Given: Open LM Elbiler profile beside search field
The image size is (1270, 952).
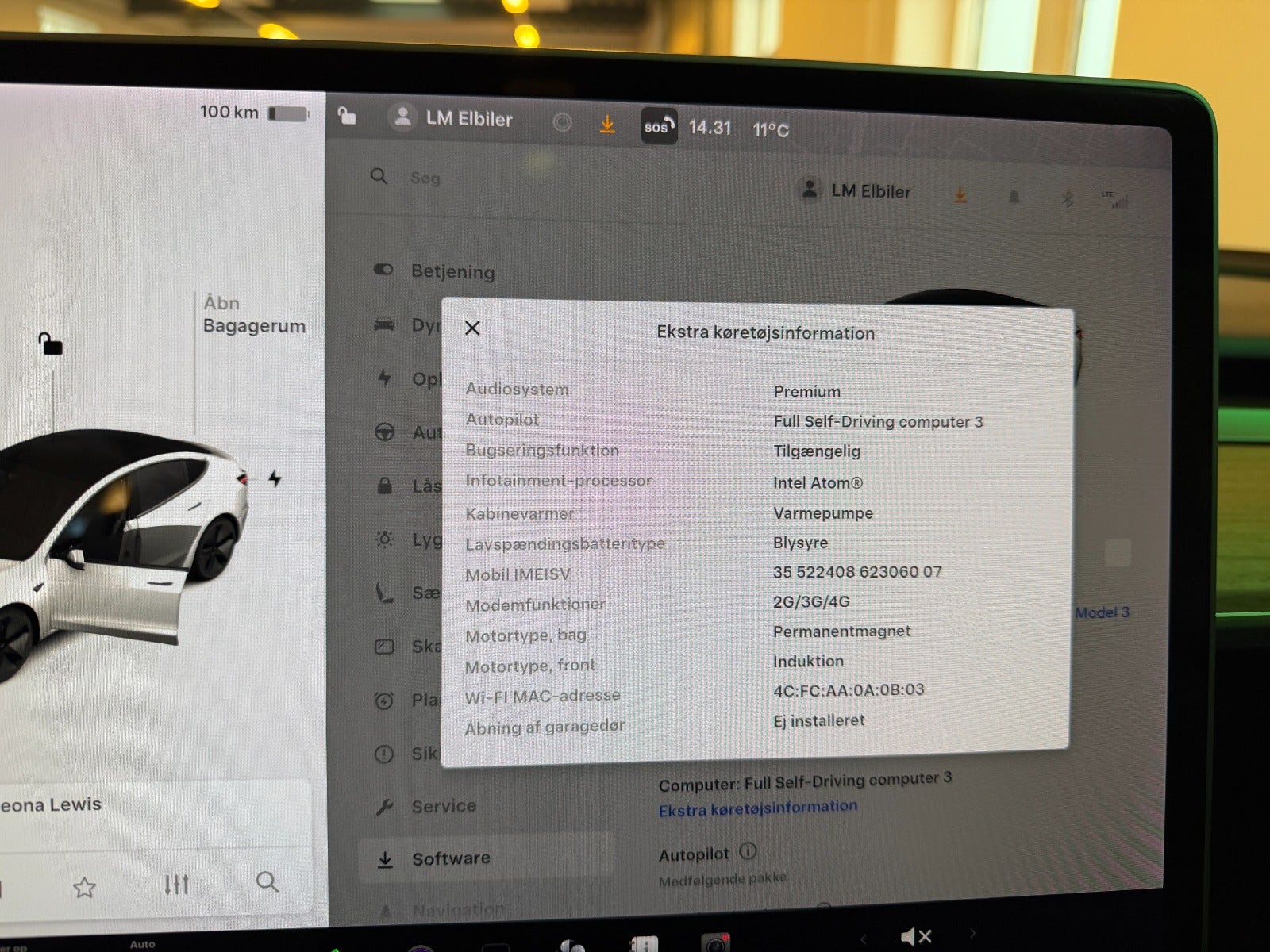Looking at the screenshot, I should (856, 191).
